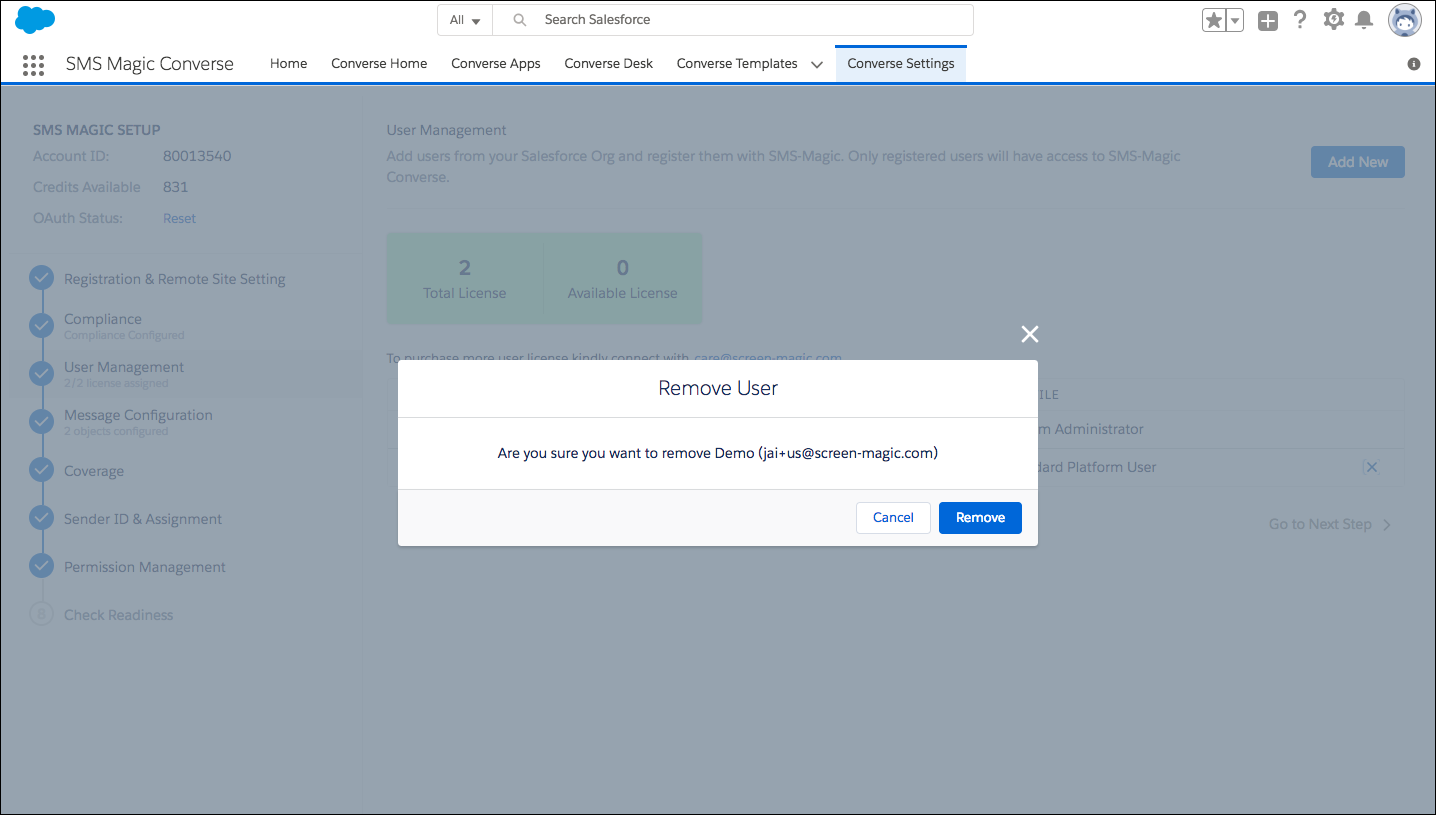The image size is (1436, 815).
Task: Click the SMS Magic Converse app name
Action: click(x=150, y=64)
